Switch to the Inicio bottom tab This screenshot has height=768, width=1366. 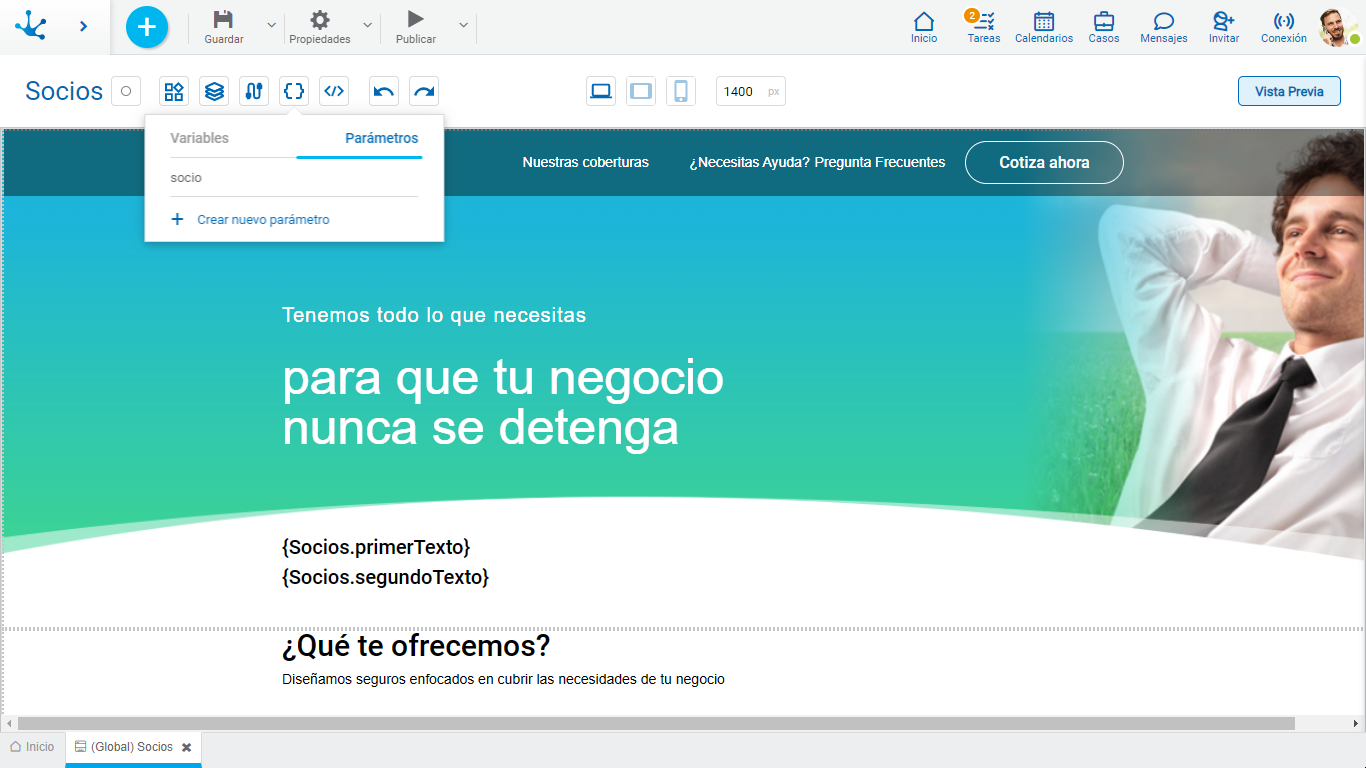(x=32, y=747)
